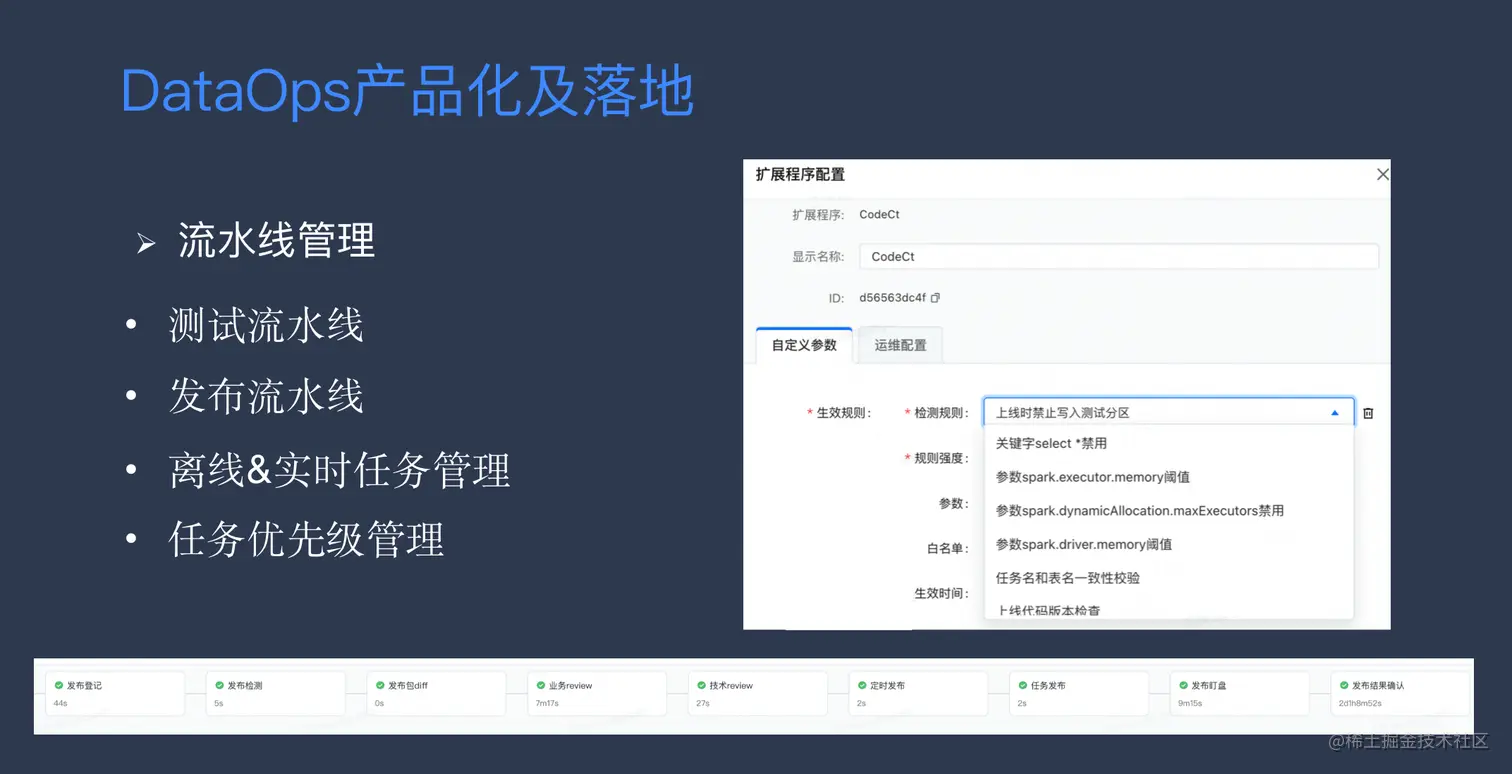Open the 发布盯盘 pipeline step card
1512x774 pixels.
pos(1240,693)
